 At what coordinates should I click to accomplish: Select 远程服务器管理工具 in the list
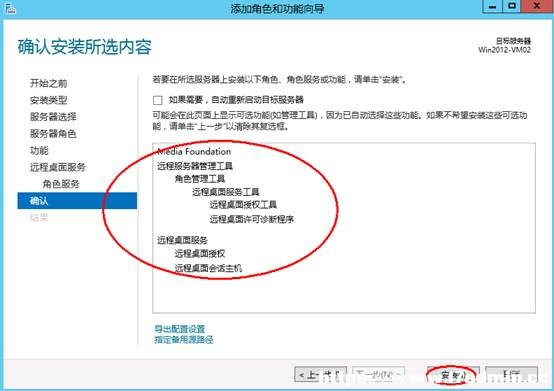pos(195,166)
